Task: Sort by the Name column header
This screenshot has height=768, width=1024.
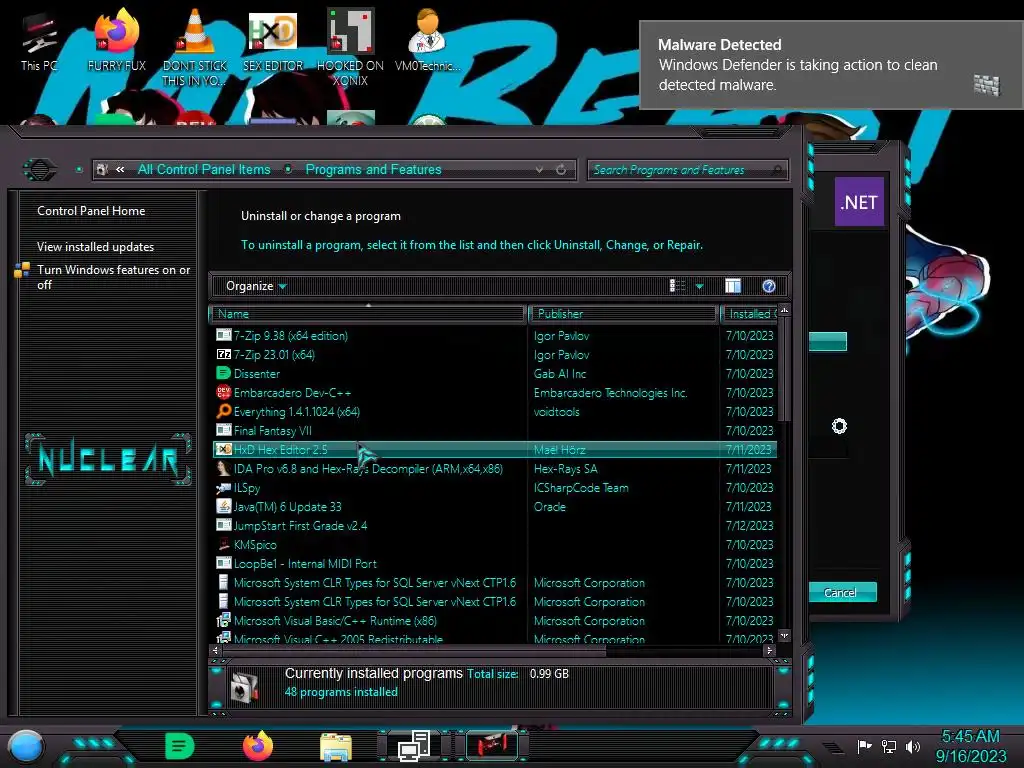Action: tap(369, 314)
